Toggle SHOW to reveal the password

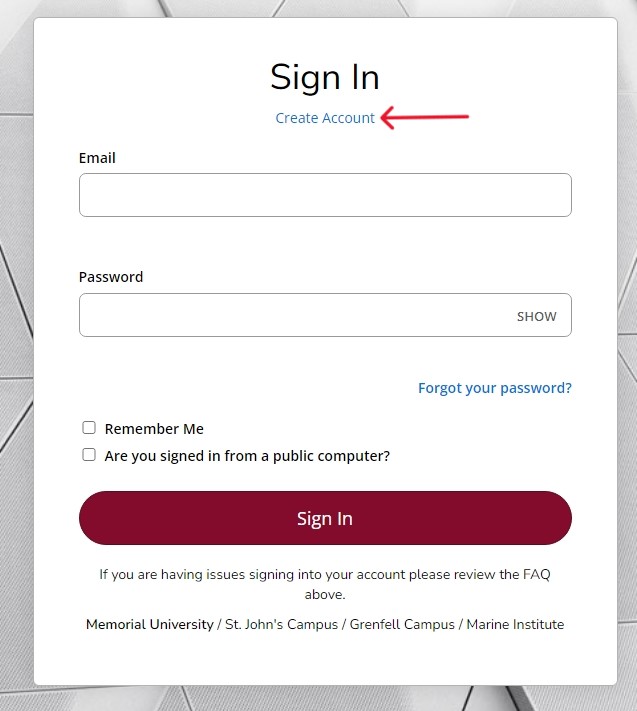pyautogui.click(x=536, y=316)
